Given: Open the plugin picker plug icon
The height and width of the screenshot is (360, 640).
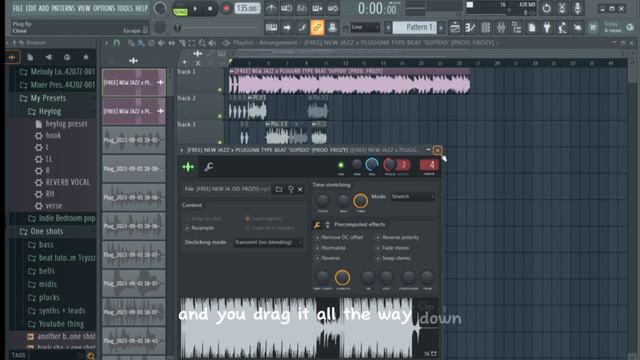Looking at the screenshot, I should 547,28.
